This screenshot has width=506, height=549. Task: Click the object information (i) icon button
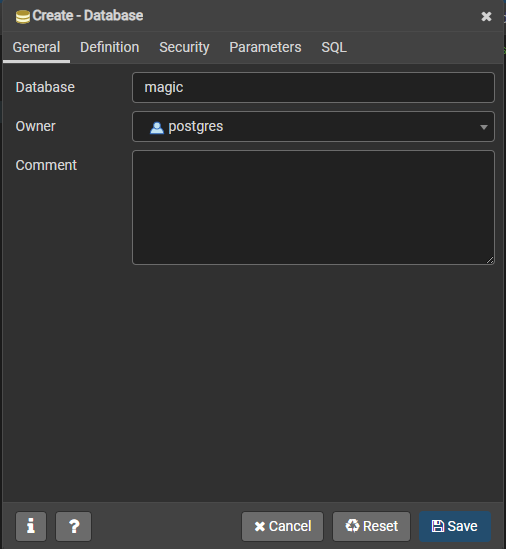click(x=31, y=526)
